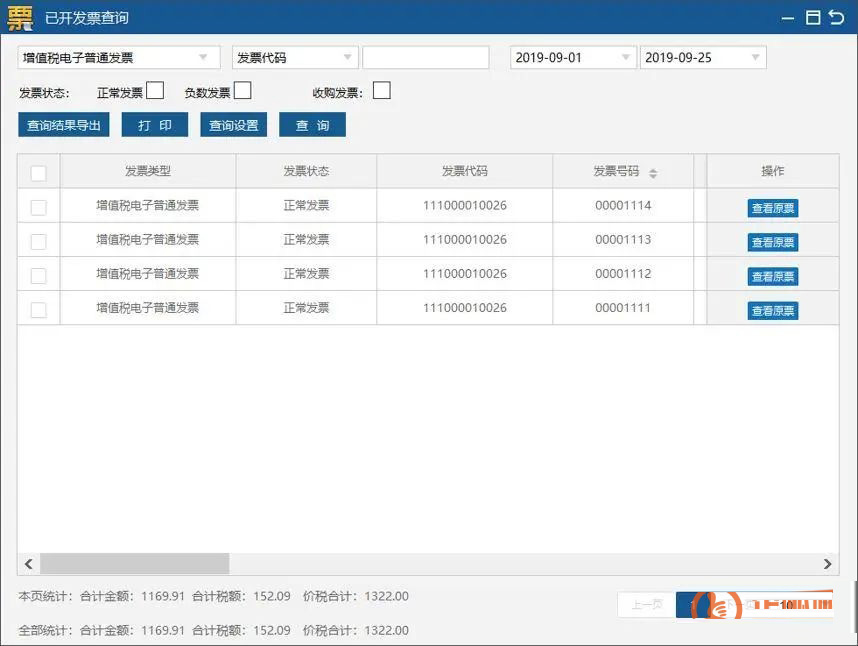Click the 发票类型 column header
858x646 pixels.
pyautogui.click(x=148, y=171)
